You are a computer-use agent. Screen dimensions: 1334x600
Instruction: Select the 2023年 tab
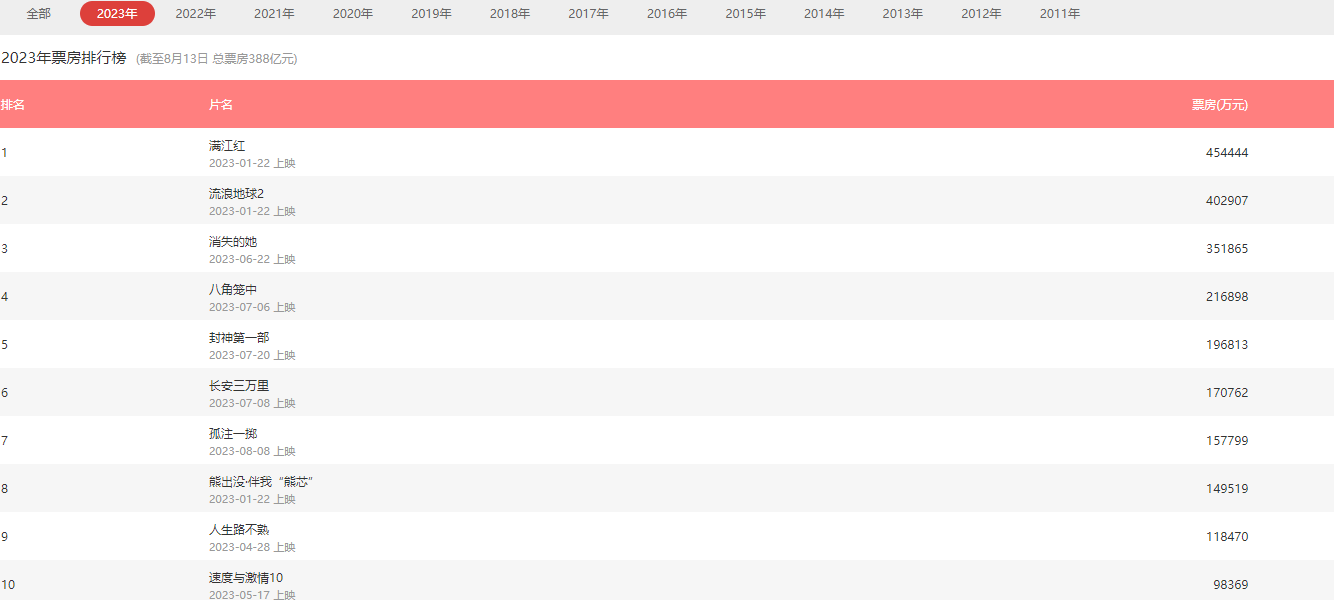pyautogui.click(x=117, y=14)
